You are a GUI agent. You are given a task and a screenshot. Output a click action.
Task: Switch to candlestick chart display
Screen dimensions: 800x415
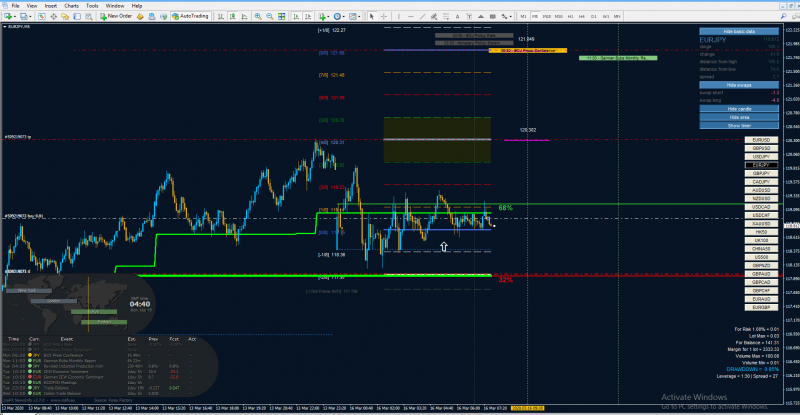click(233, 16)
